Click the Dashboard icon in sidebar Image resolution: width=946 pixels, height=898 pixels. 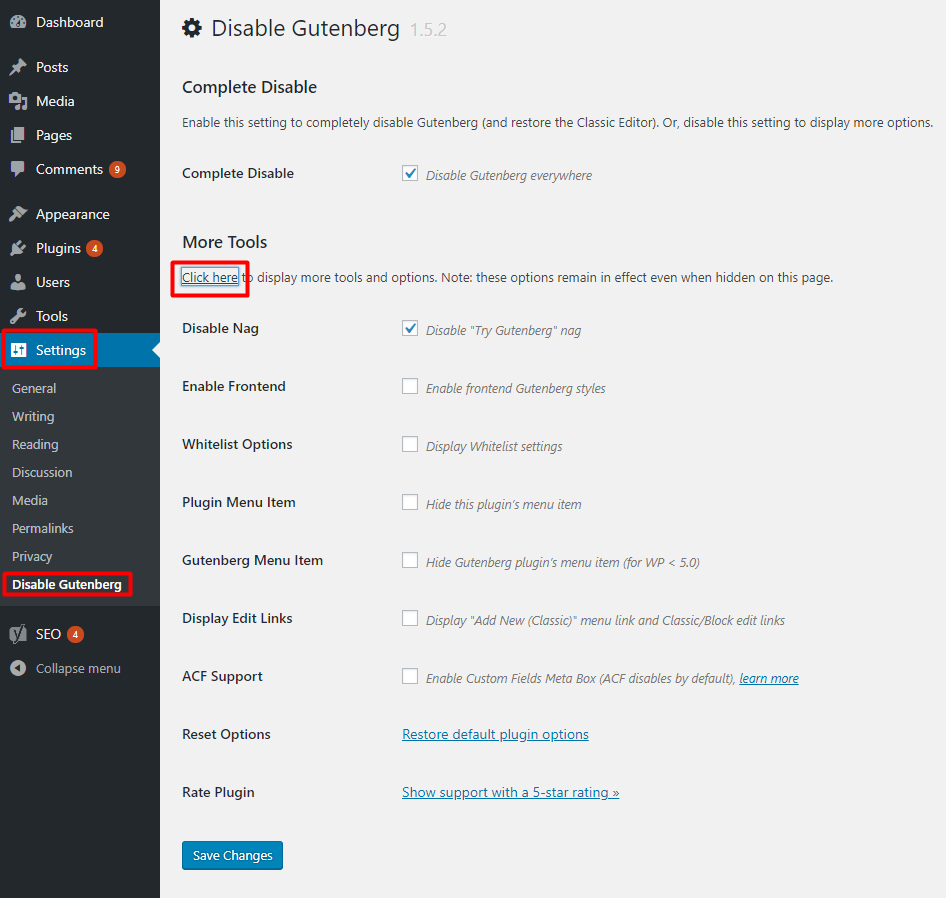click(18, 22)
